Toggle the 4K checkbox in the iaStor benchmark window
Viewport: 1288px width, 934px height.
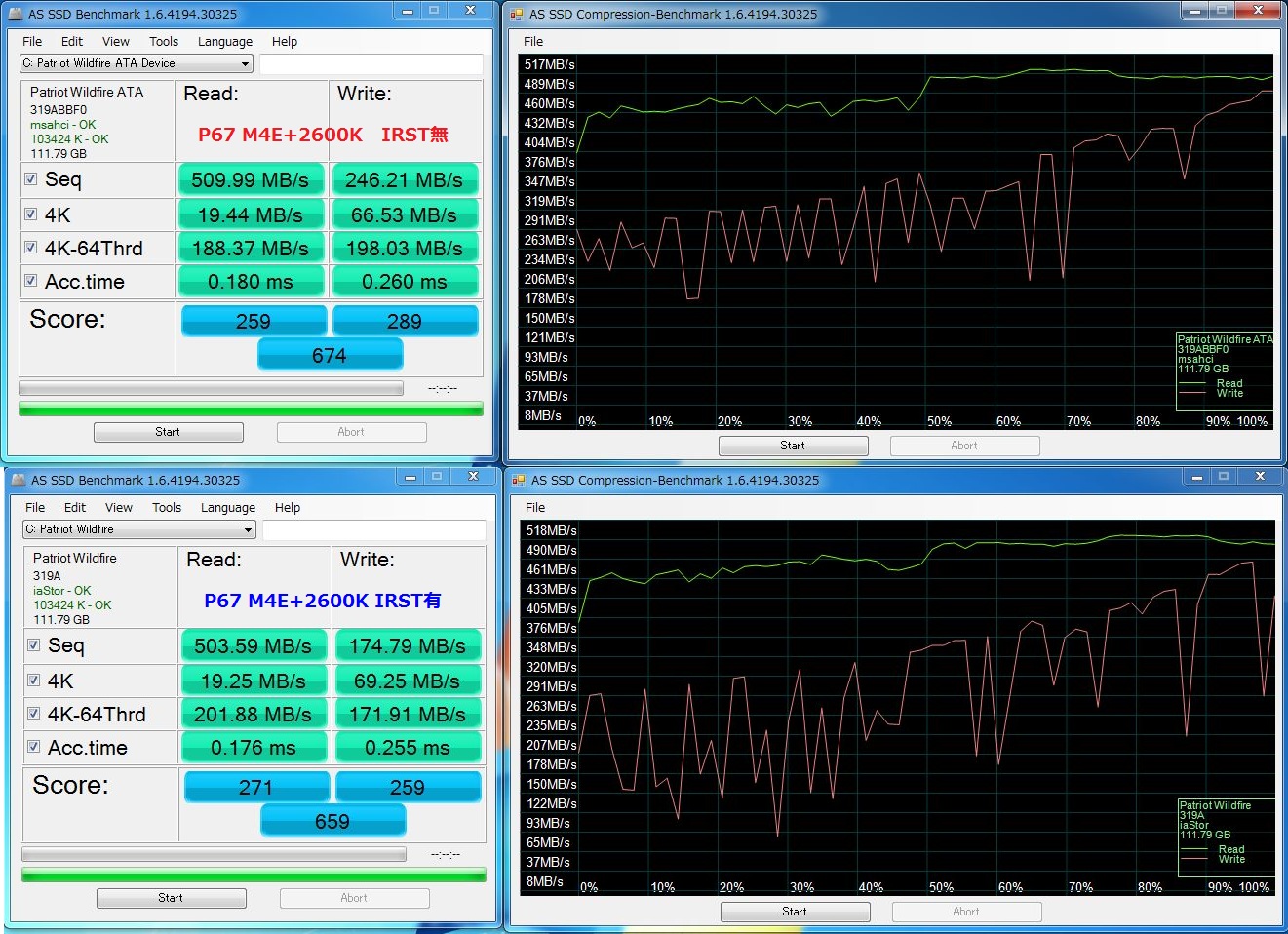34,681
